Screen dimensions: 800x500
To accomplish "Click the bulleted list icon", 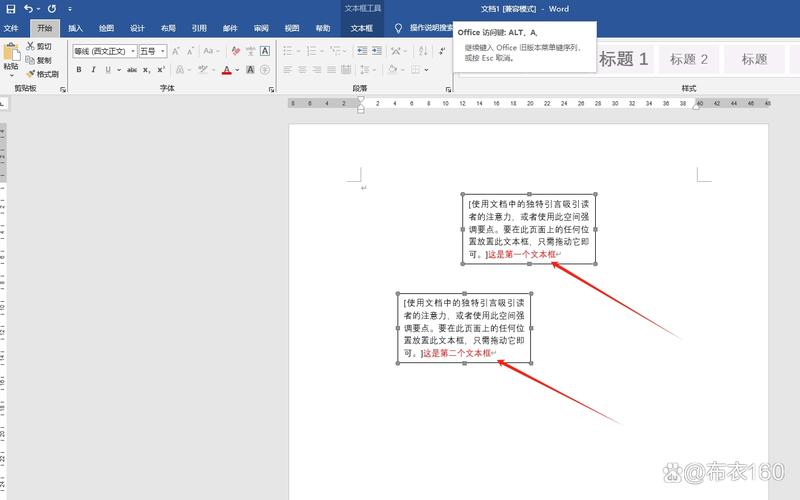I will click(x=288, y=51).
